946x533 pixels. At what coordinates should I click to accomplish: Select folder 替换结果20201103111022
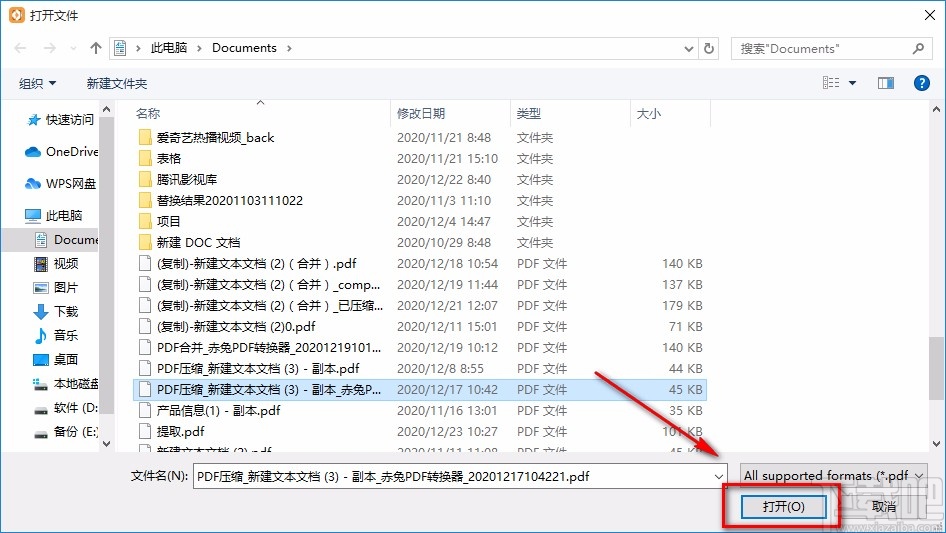(419, 200)
